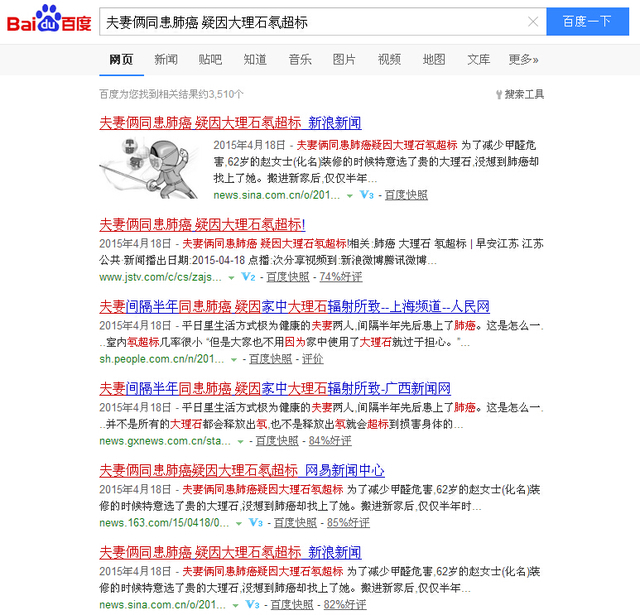
Task: Expand dropdown arrow next to first news.sina.com.cn URL
Action: click(349, 196)
